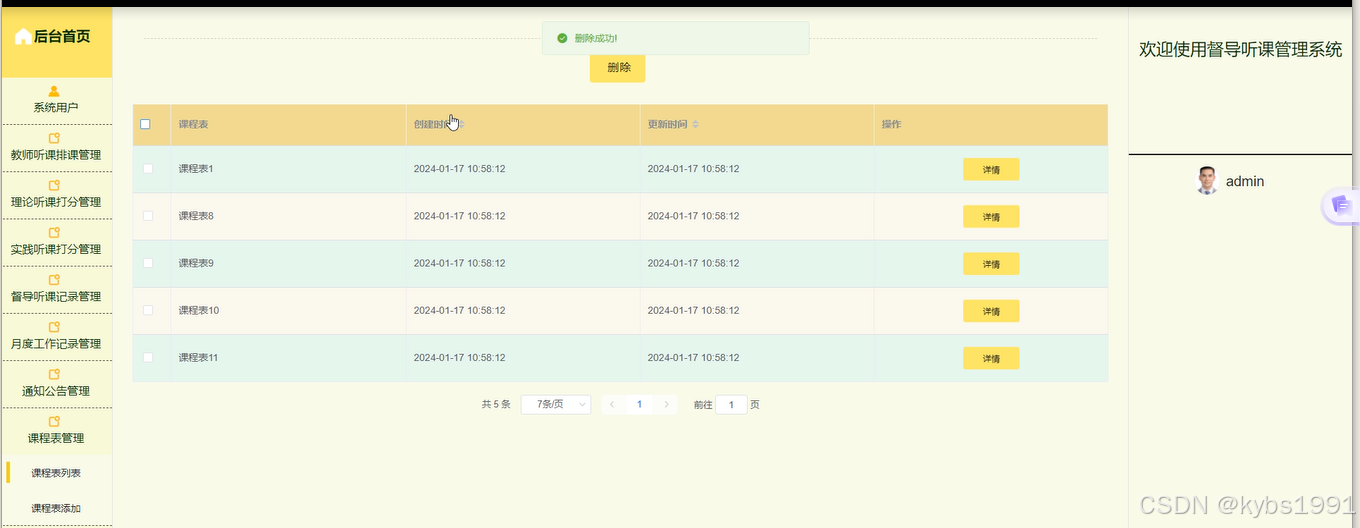Select the checkbox for 课程表11
Screen dimensions: 1360x528
148,357
